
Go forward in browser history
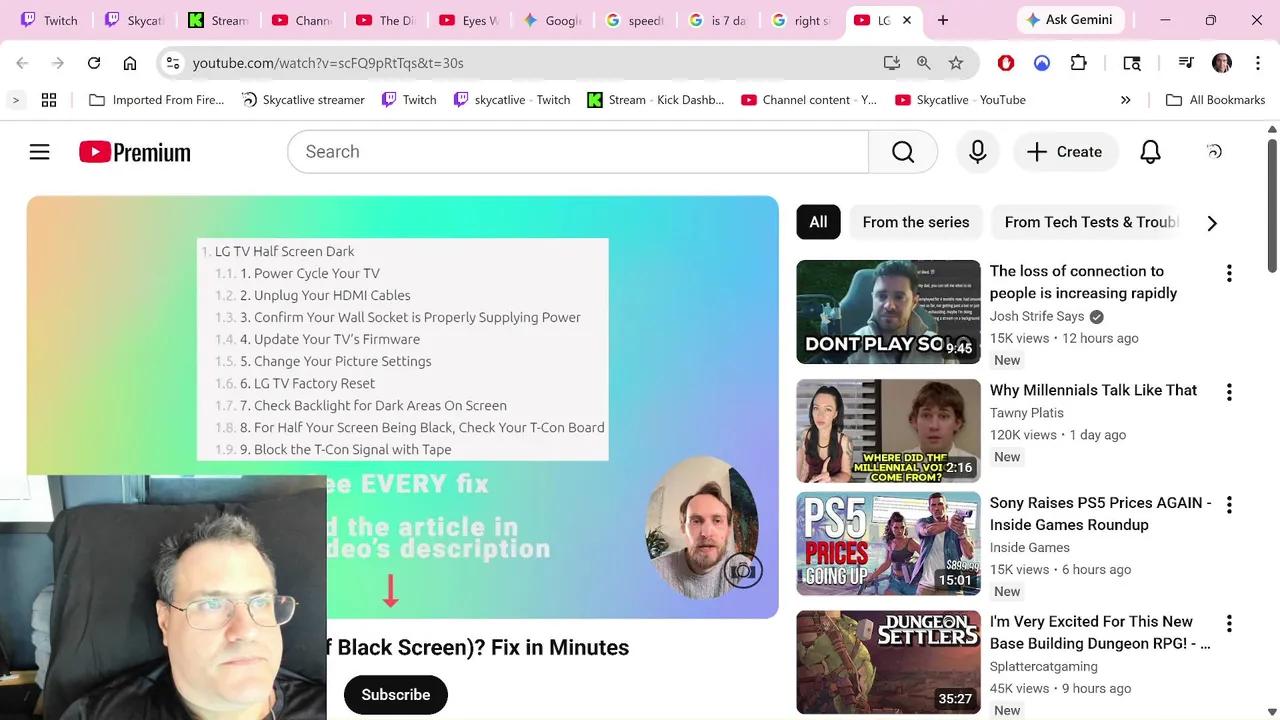[58, 63]
